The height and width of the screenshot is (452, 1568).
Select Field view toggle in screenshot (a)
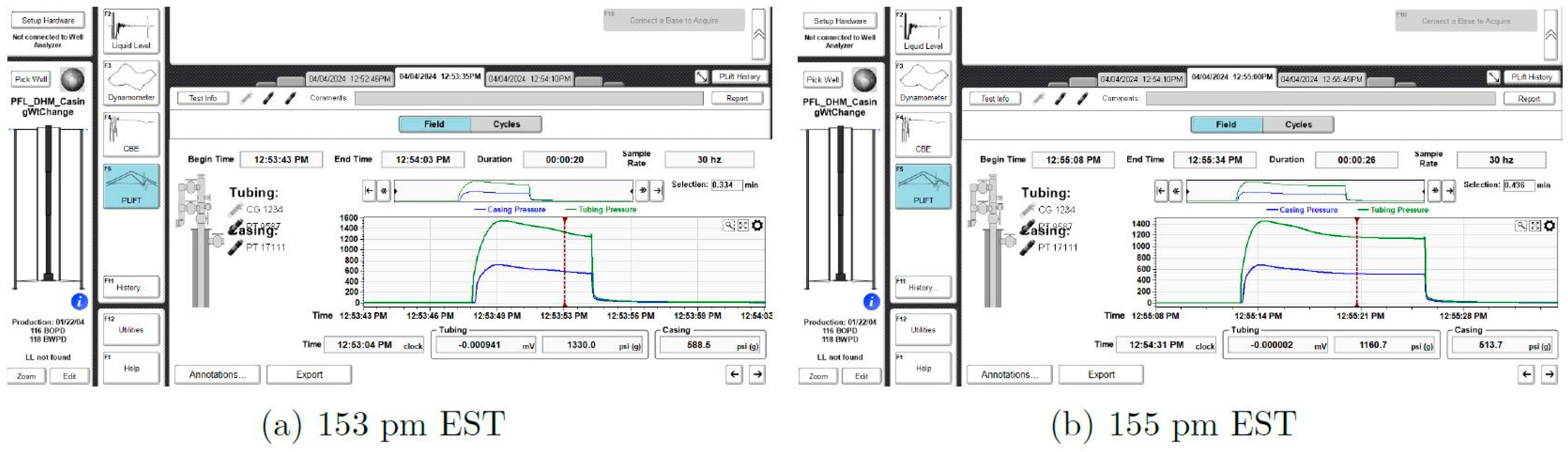coord(435,124)
